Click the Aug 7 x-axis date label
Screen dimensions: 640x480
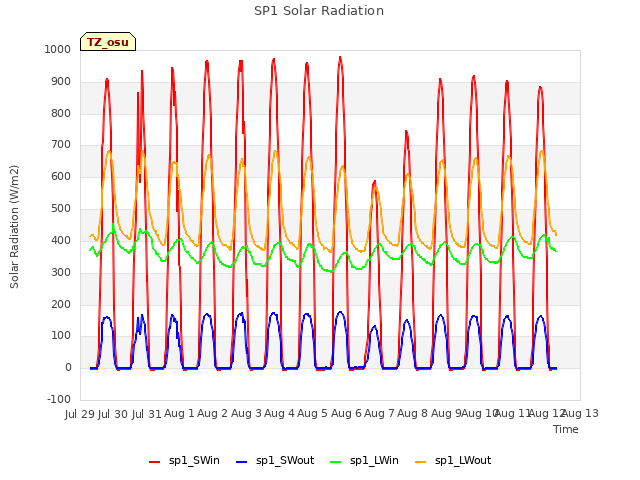click(380, 413)
